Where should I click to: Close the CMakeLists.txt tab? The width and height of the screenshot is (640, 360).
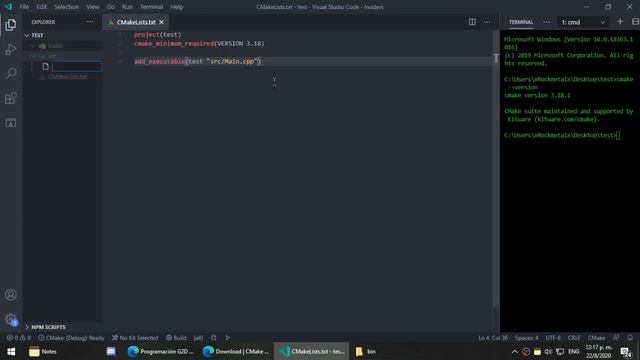[162, 22]
